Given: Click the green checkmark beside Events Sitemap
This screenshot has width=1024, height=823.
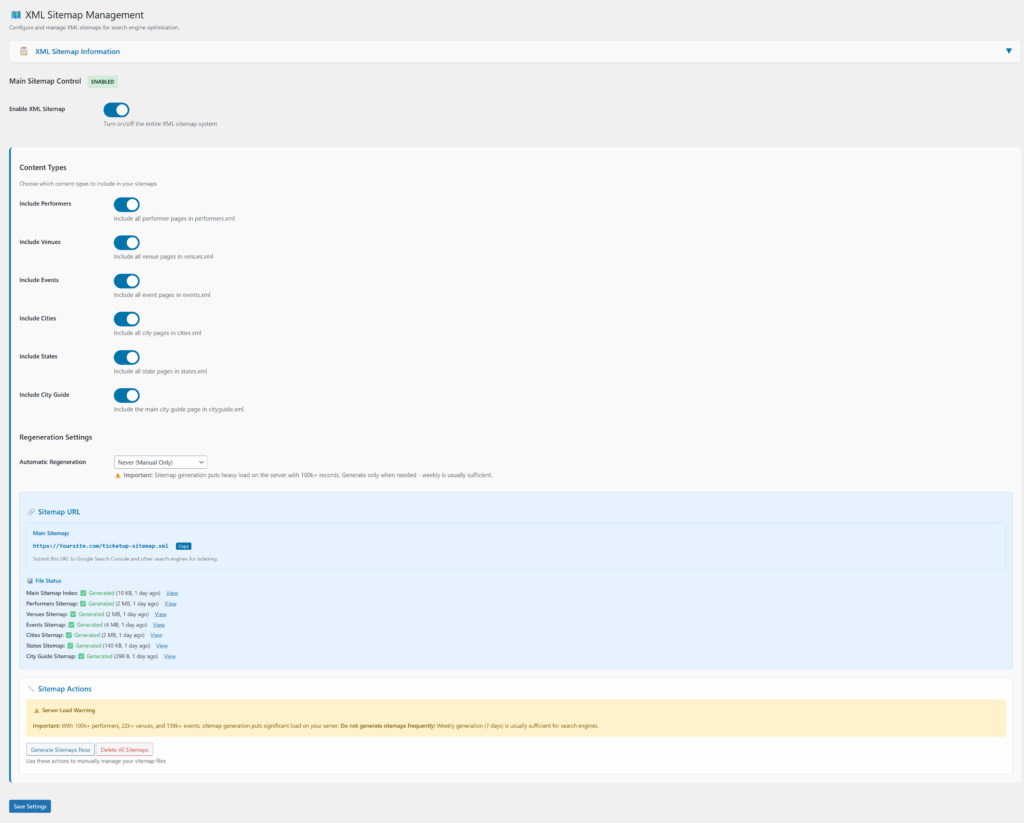Looking at the screenshot, I should pyautogui.click(x=71, y=624).
